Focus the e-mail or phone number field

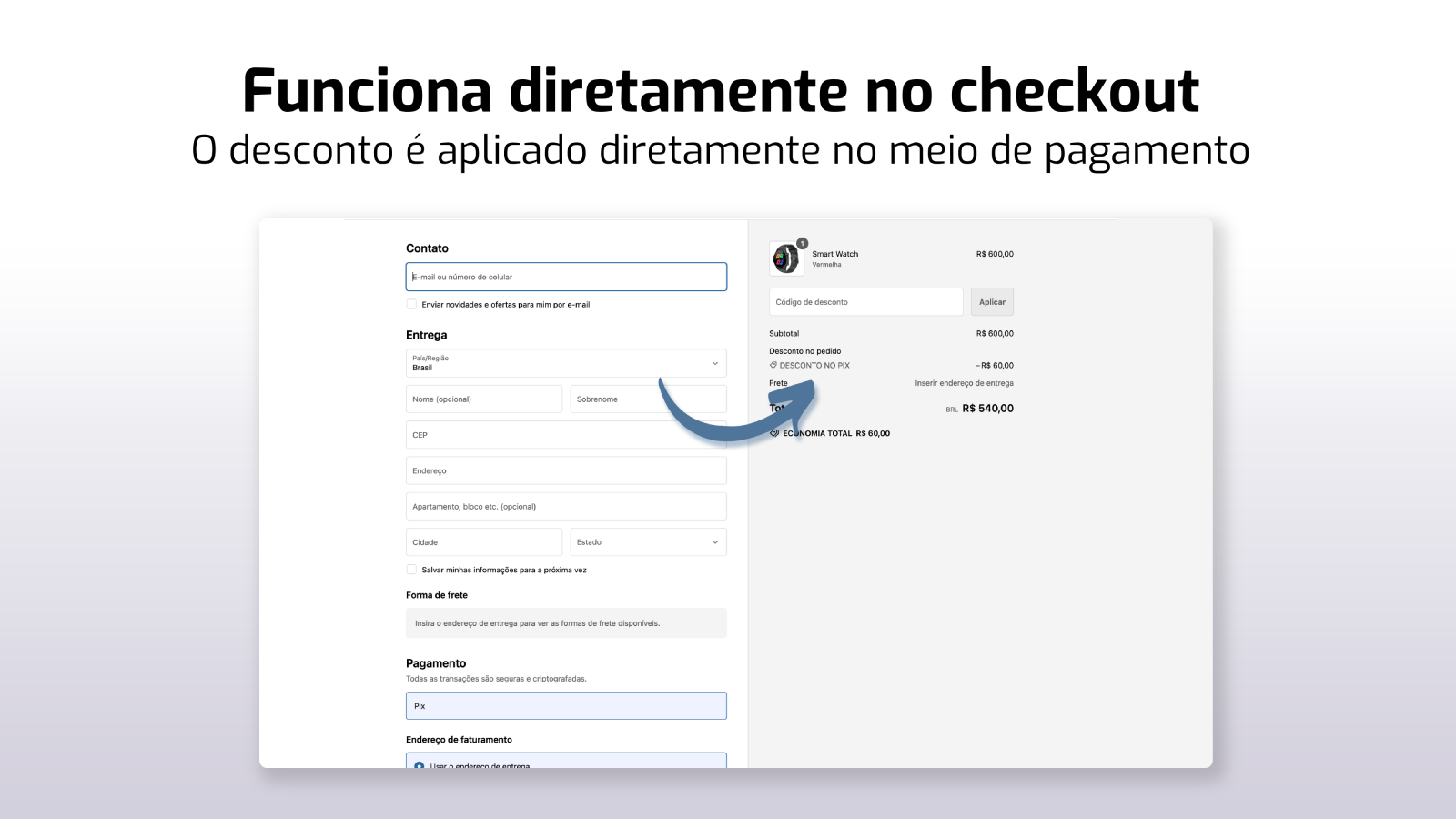click(566, 277)
